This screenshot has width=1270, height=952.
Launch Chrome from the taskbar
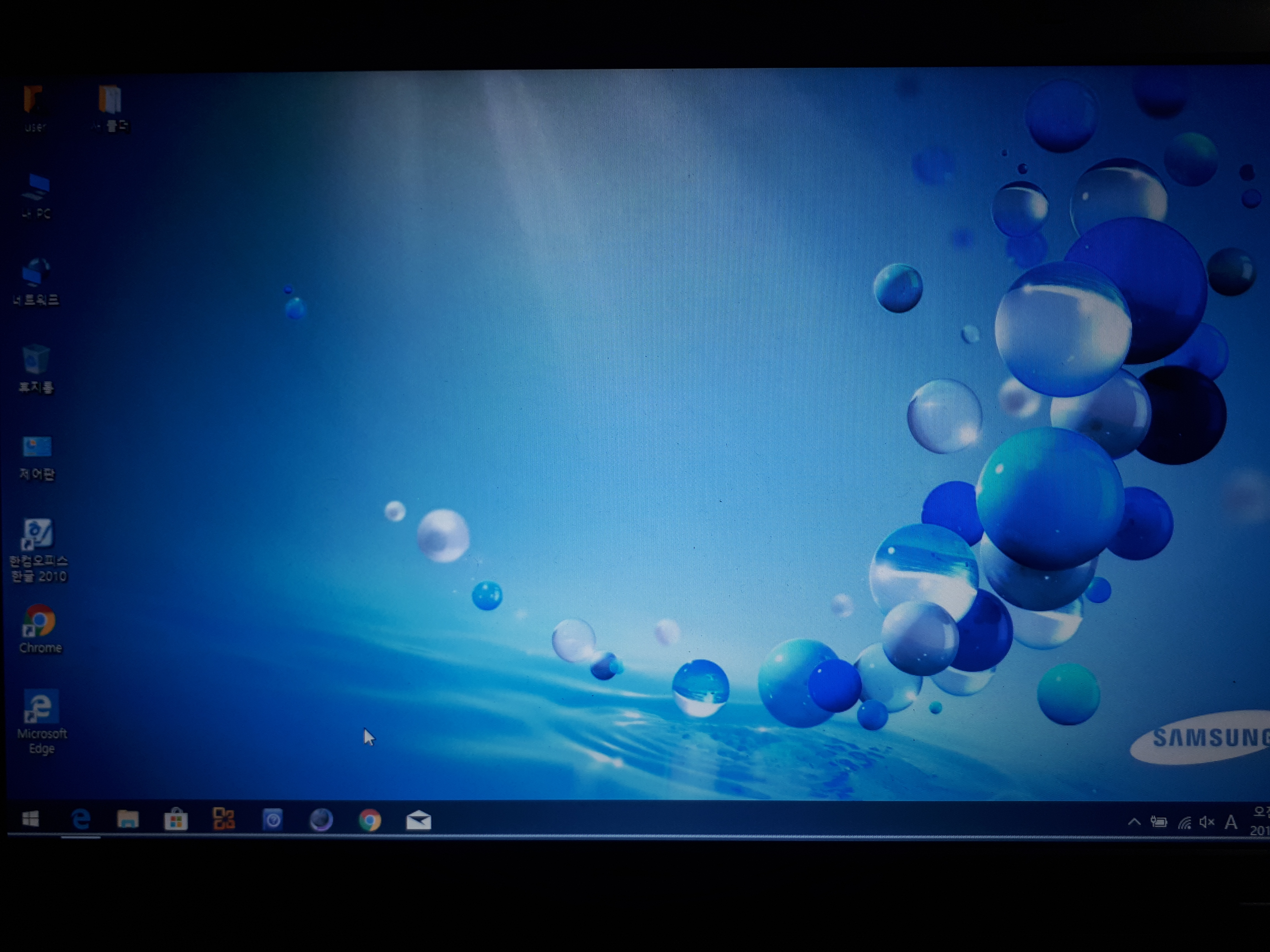click(x=370, y=821)
